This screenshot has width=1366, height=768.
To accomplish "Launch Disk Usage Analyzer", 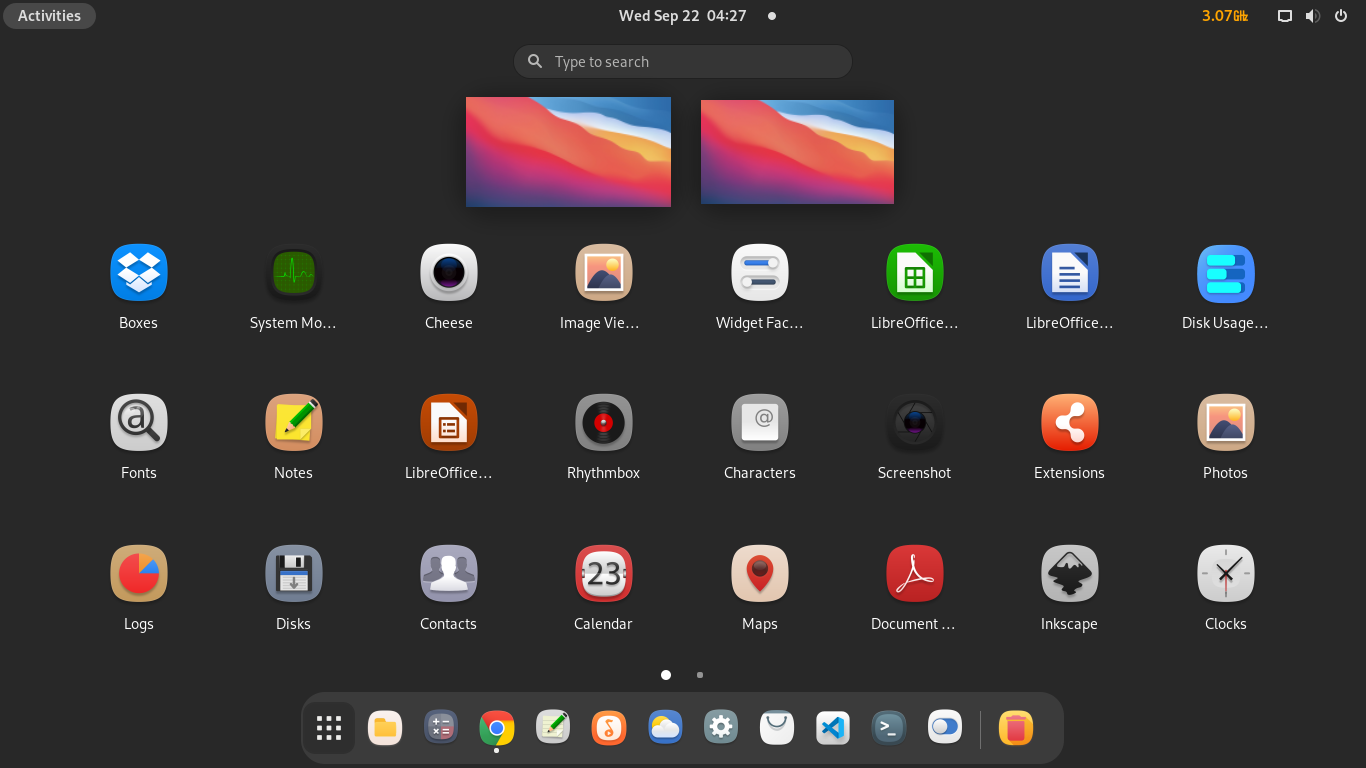I will pos(1225,273).
